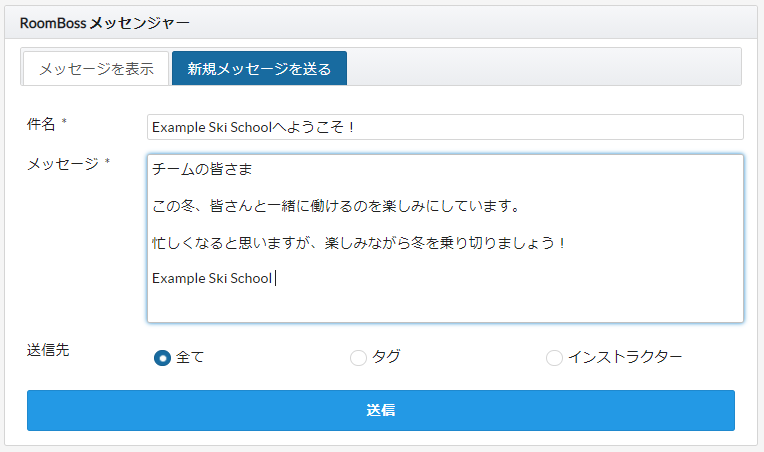Click the line starting with 忙しくなると思いますが
The height and width of the screenshot is (452, 764).
click(x=358, y=242)
